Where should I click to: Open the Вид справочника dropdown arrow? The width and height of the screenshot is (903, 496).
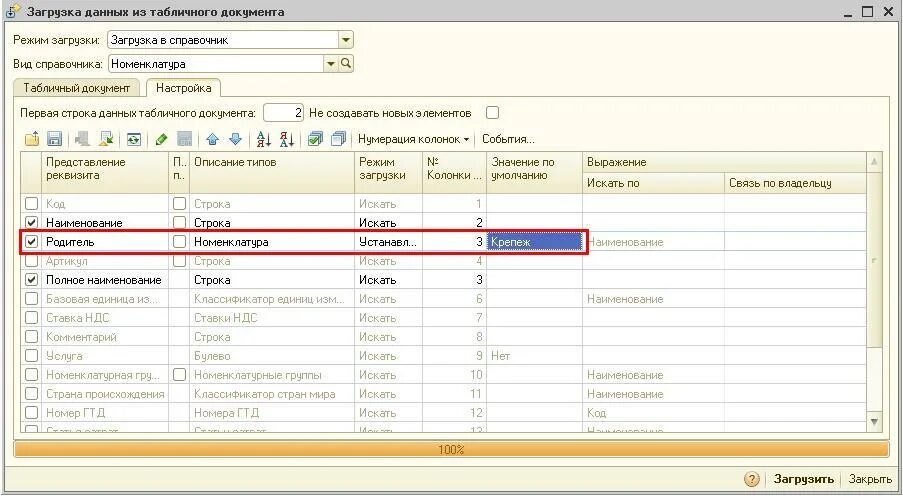pos(331,63)
